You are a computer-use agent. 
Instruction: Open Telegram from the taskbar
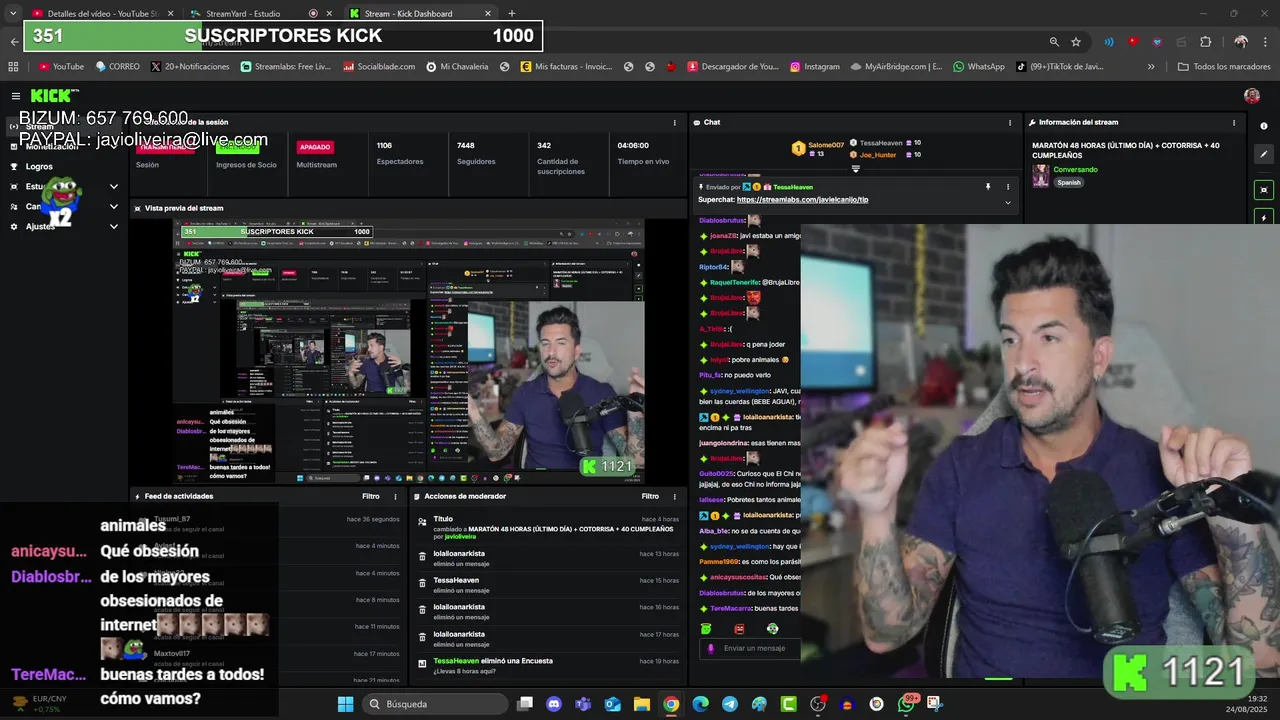[730, 704]
